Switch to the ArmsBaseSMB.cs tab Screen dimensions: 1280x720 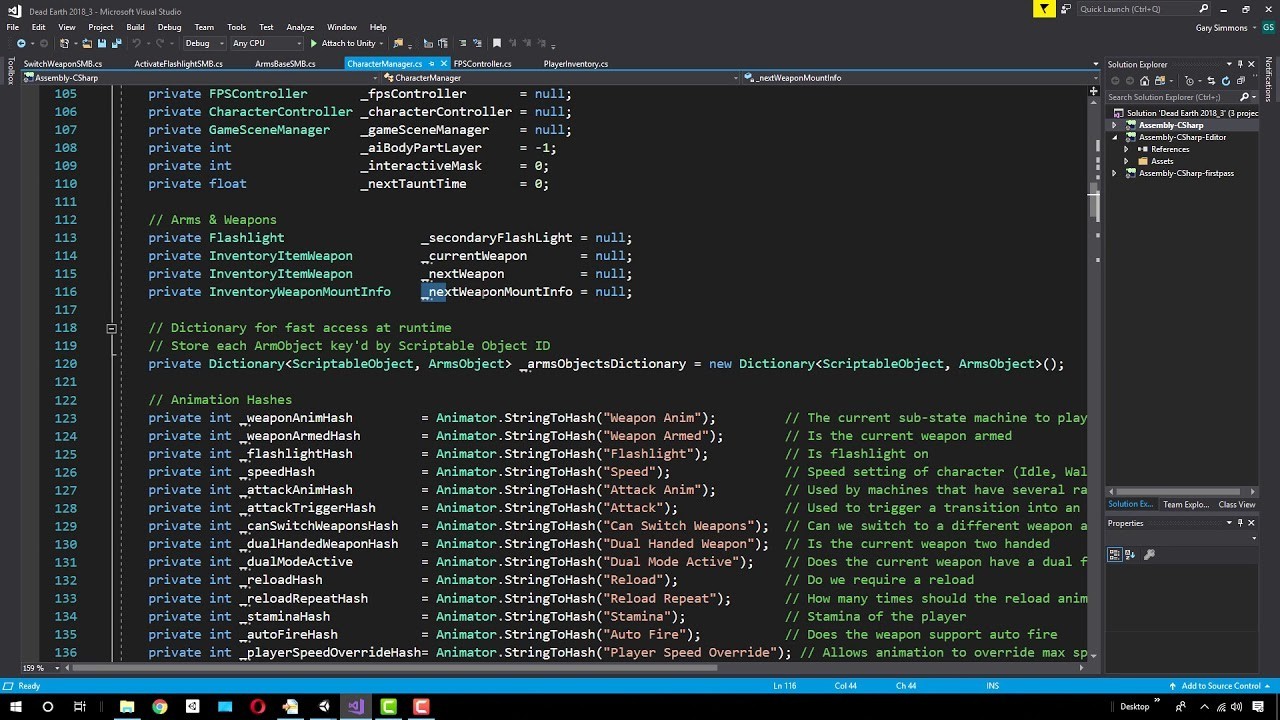coord(285,64)
